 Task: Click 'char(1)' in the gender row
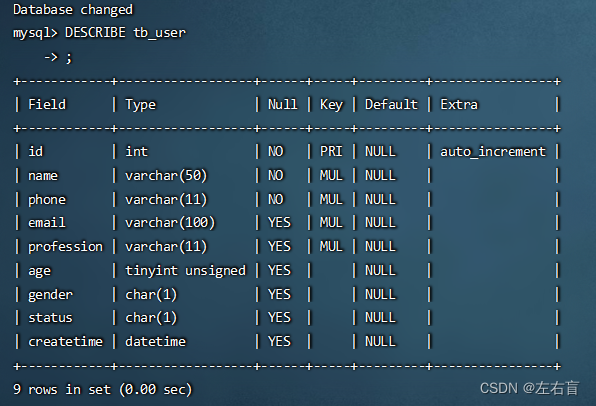[151, 295]
